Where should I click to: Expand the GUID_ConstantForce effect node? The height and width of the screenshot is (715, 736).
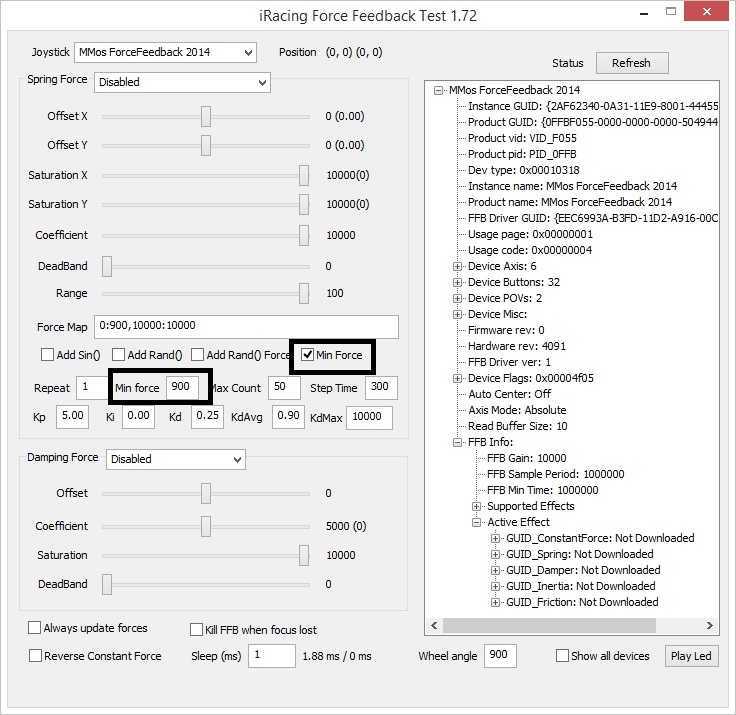(496, 538)
